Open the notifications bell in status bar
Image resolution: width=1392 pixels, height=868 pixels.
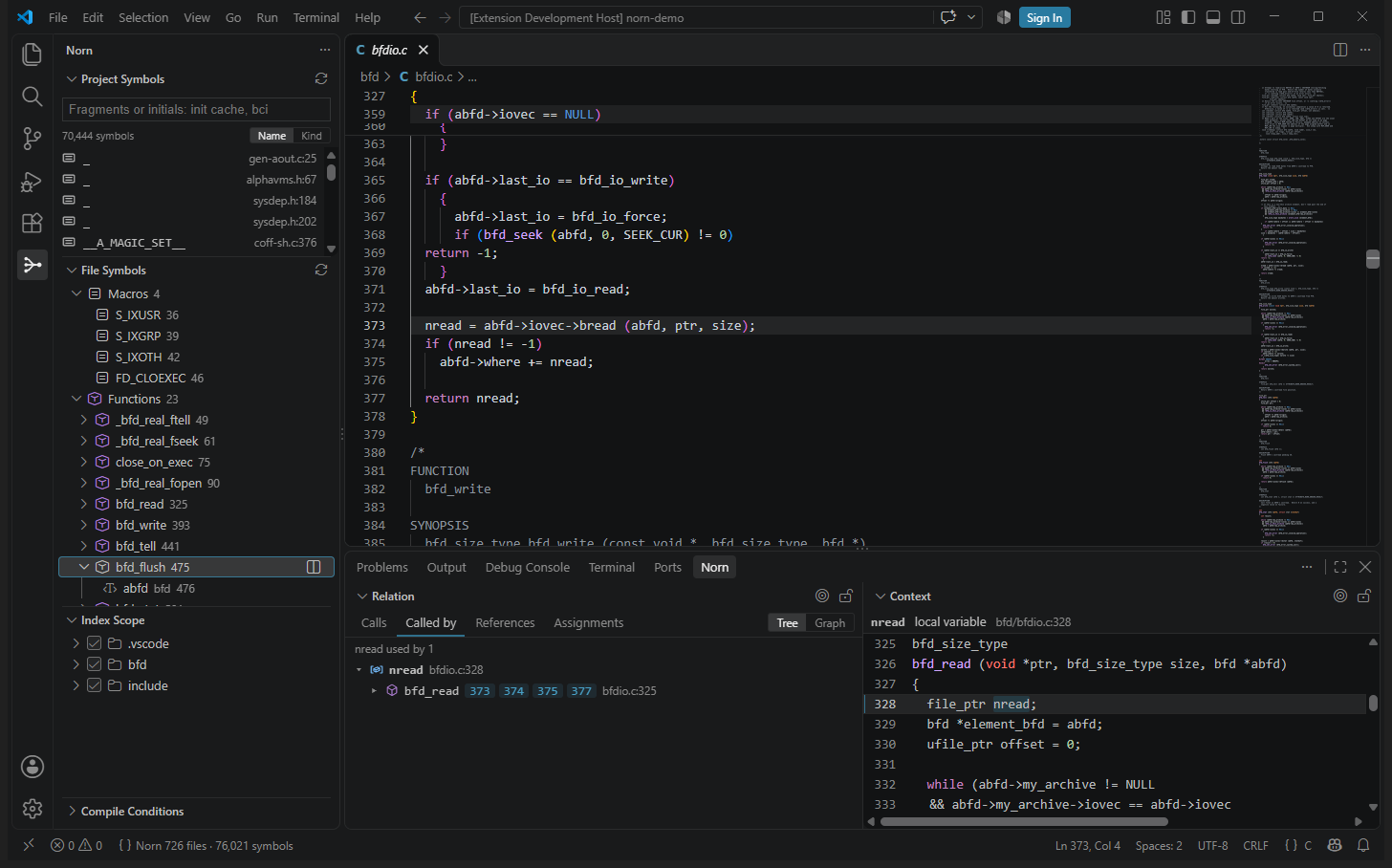tap(1363, 845)
